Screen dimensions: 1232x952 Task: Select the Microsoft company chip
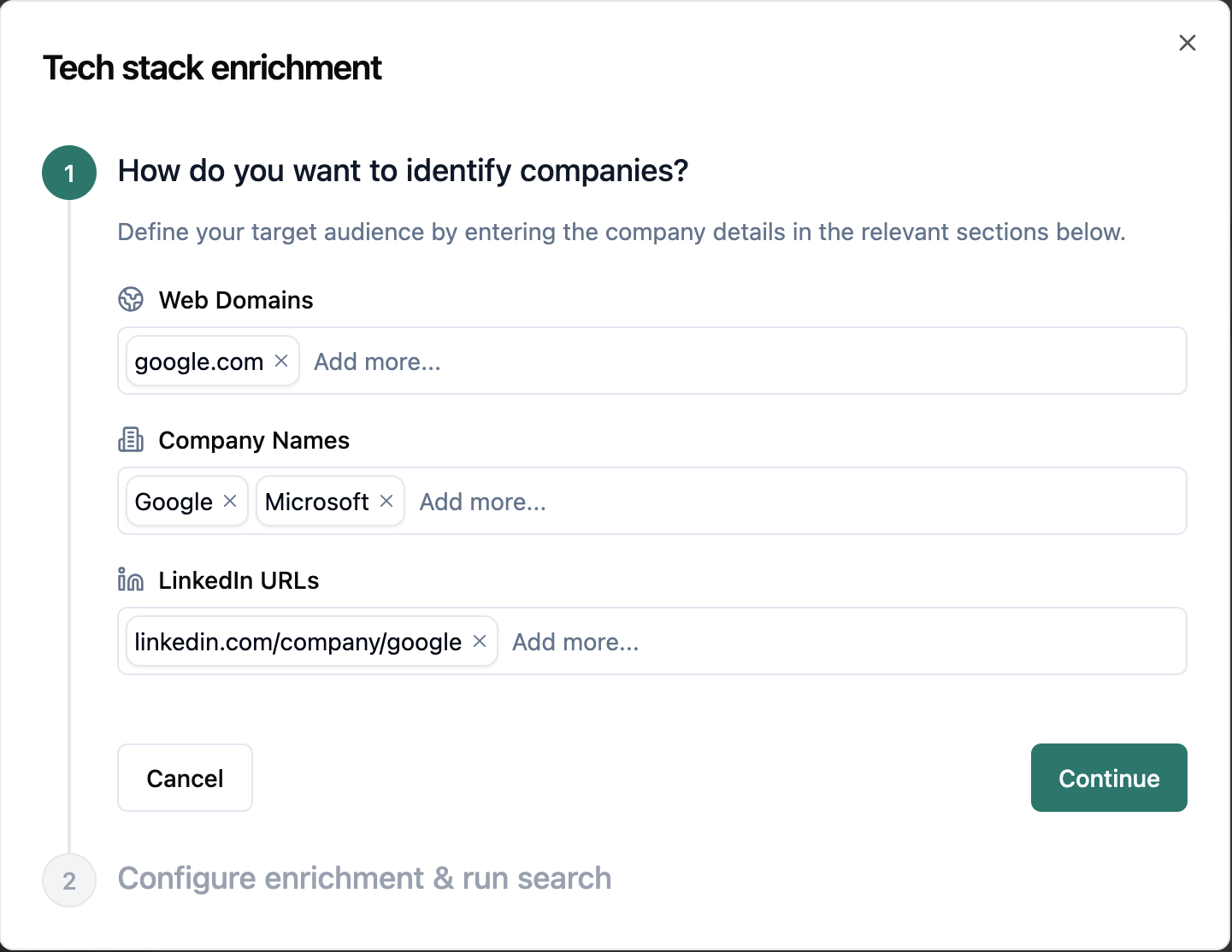pos(317,502)
